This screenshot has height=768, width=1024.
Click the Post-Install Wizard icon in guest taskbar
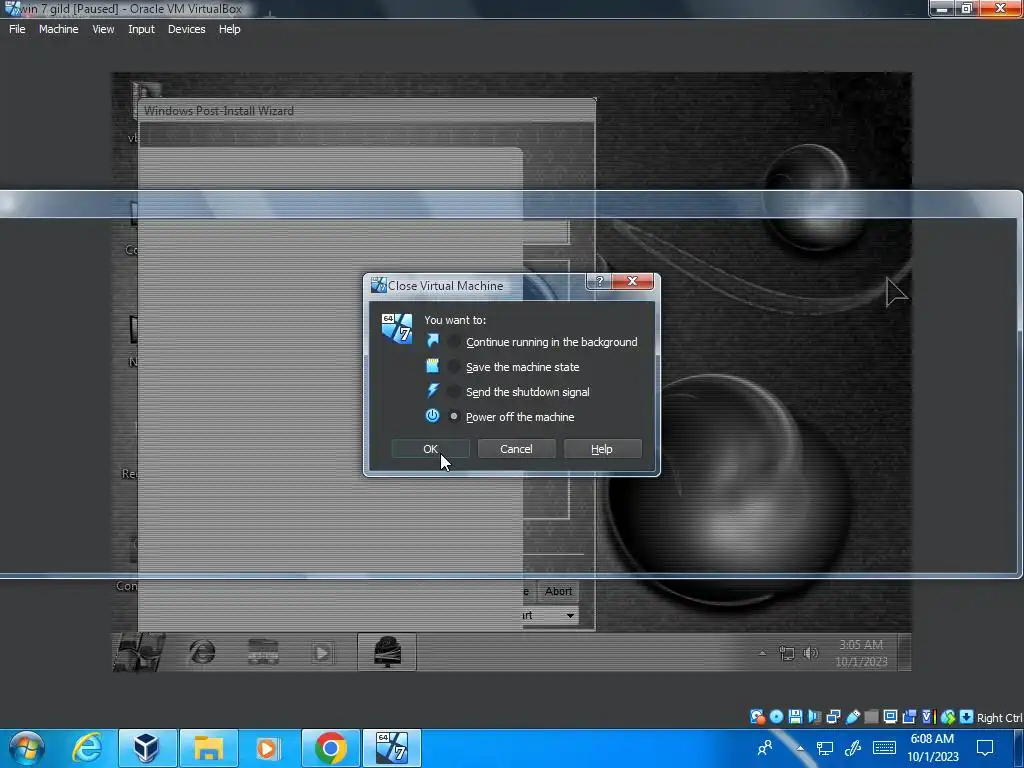coord(387,652)
